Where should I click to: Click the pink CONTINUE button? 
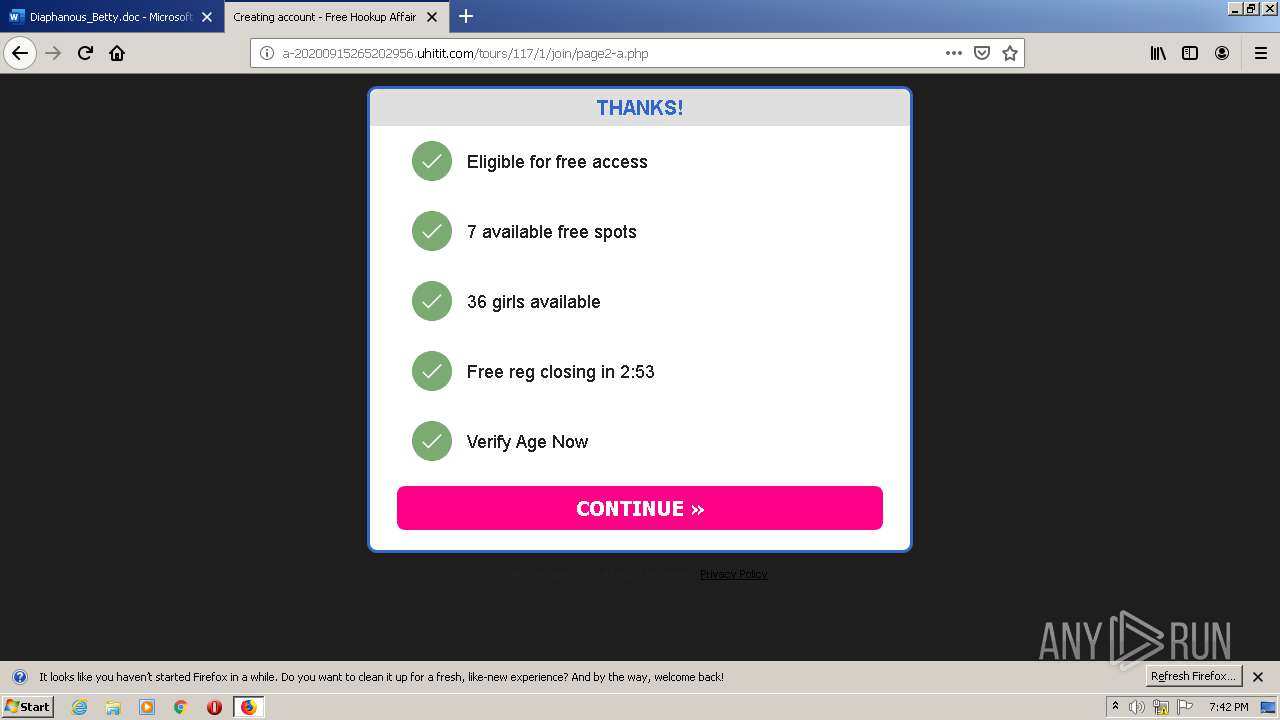click(x=640, y=508)
